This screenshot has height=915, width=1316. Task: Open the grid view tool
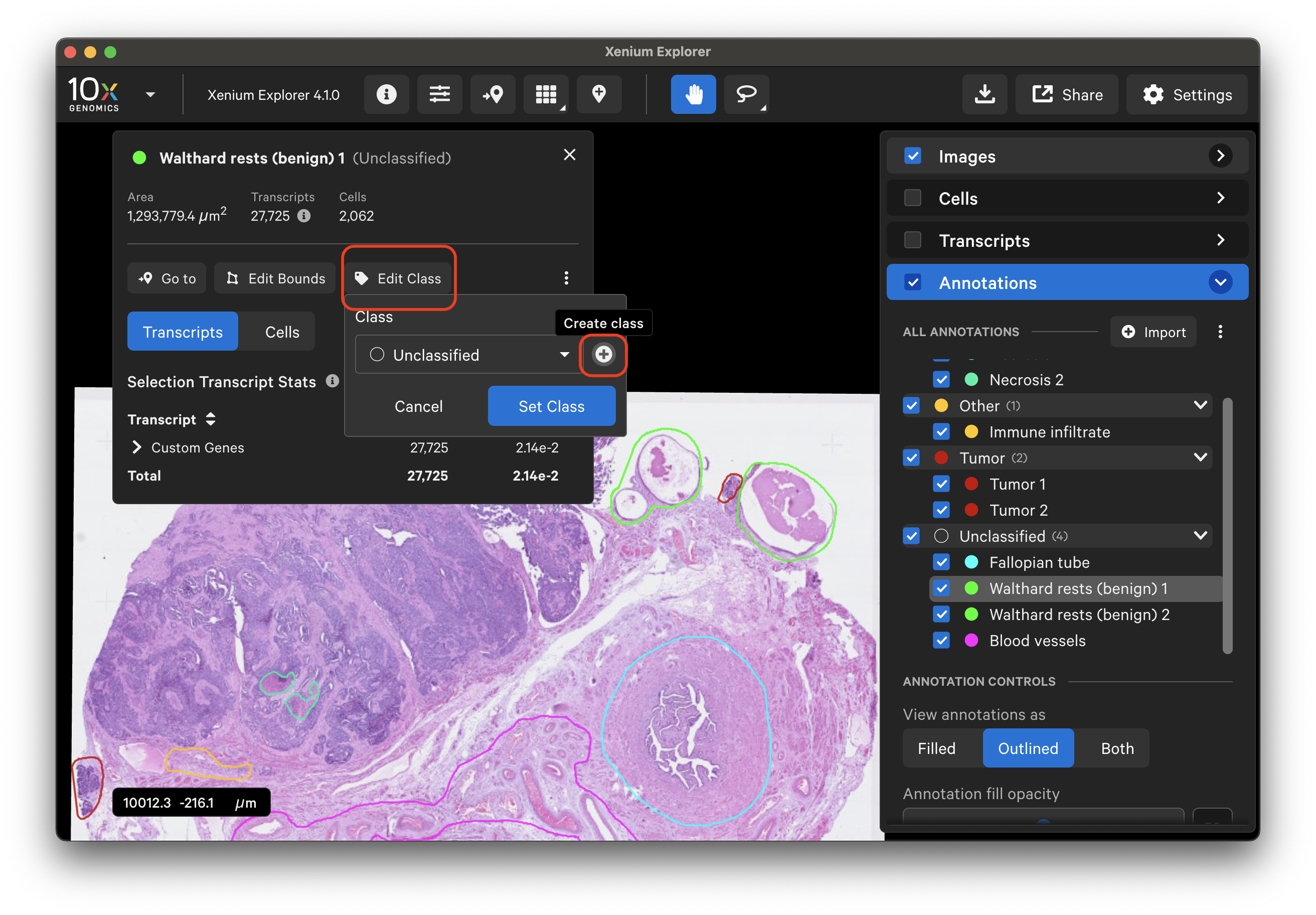click(x=546, y=95)
